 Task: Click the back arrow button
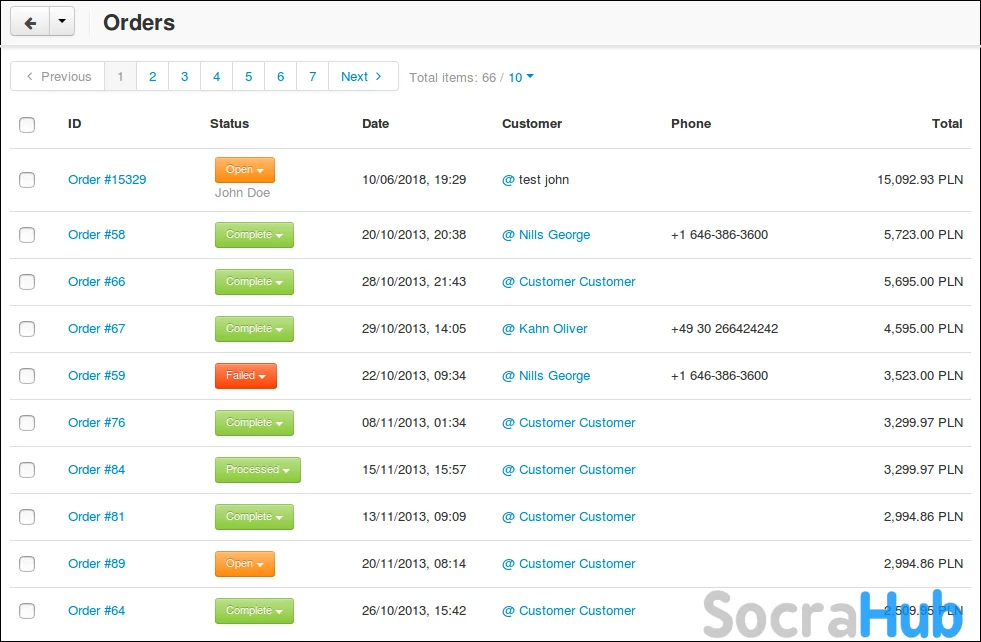pos(30,22)
